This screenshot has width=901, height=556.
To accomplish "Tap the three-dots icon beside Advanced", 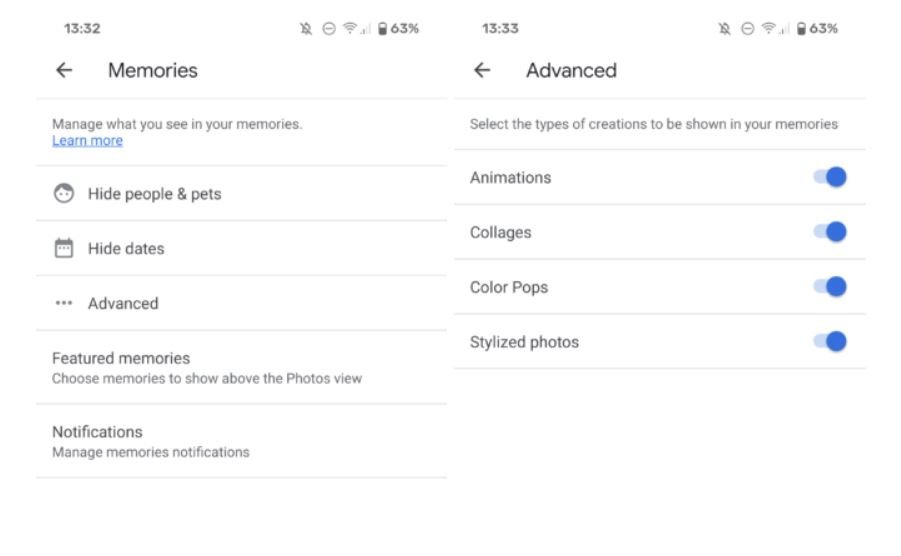I will (x=64, y=304).
